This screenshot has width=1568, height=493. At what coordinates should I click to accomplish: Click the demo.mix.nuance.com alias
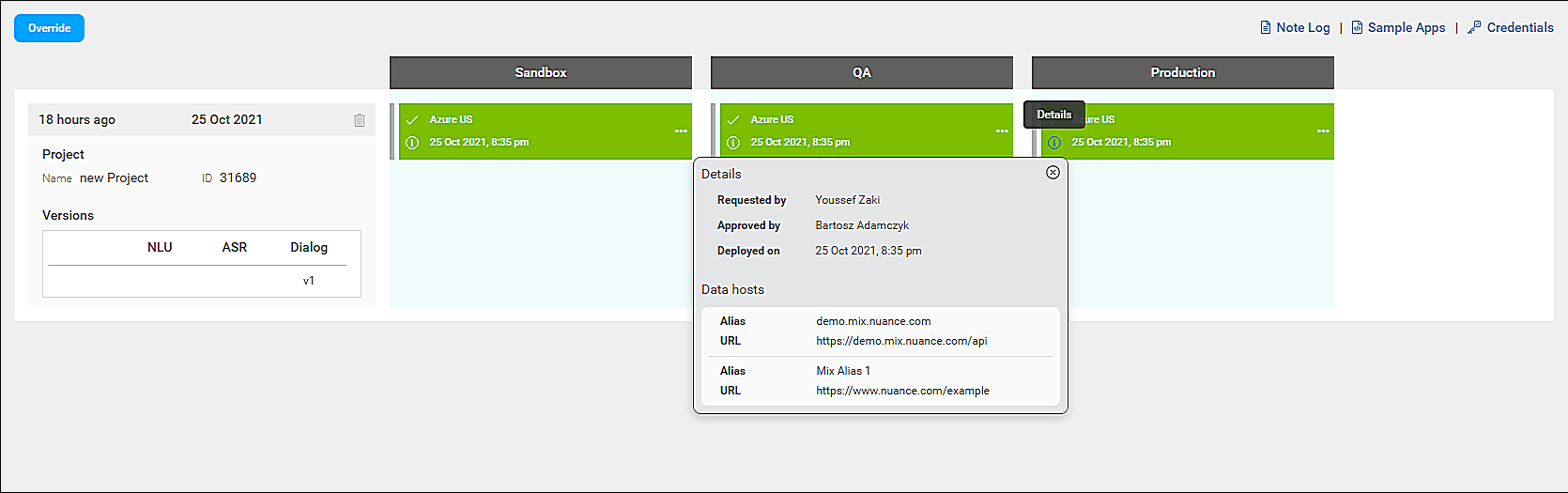click(873, 321)
